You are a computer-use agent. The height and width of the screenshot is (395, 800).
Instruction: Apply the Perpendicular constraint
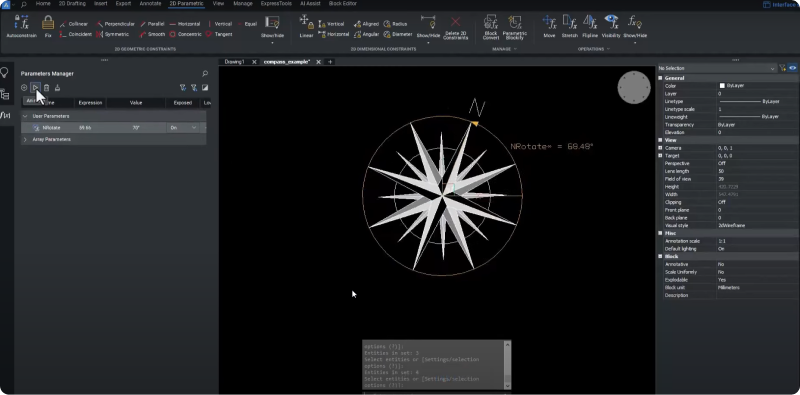(x=115, y=24)
